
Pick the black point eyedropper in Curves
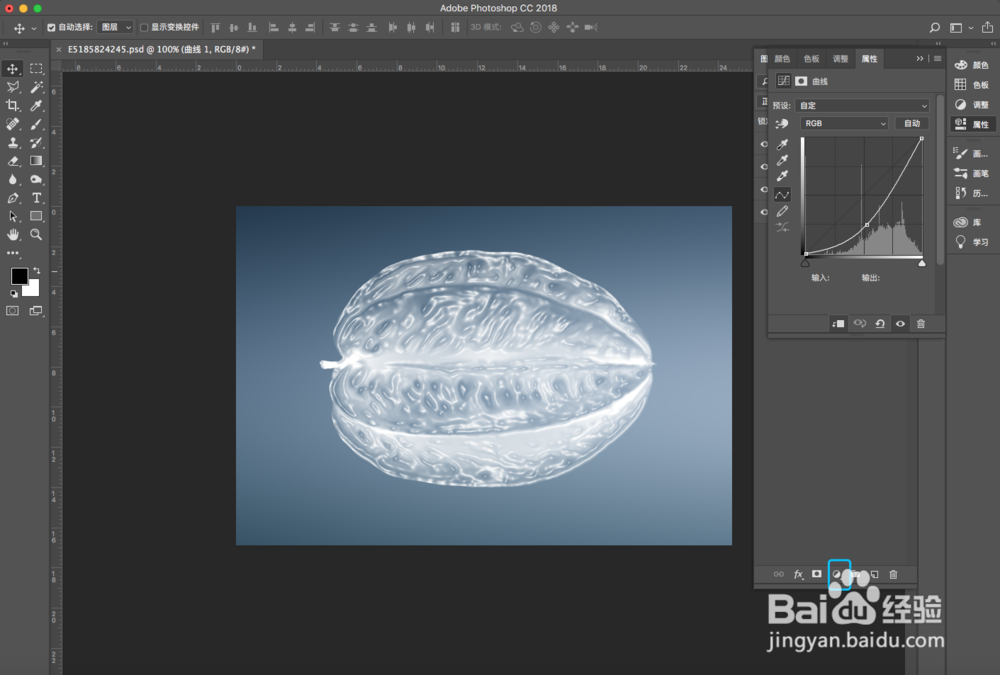pyautogui.click(x=782, y=144)
